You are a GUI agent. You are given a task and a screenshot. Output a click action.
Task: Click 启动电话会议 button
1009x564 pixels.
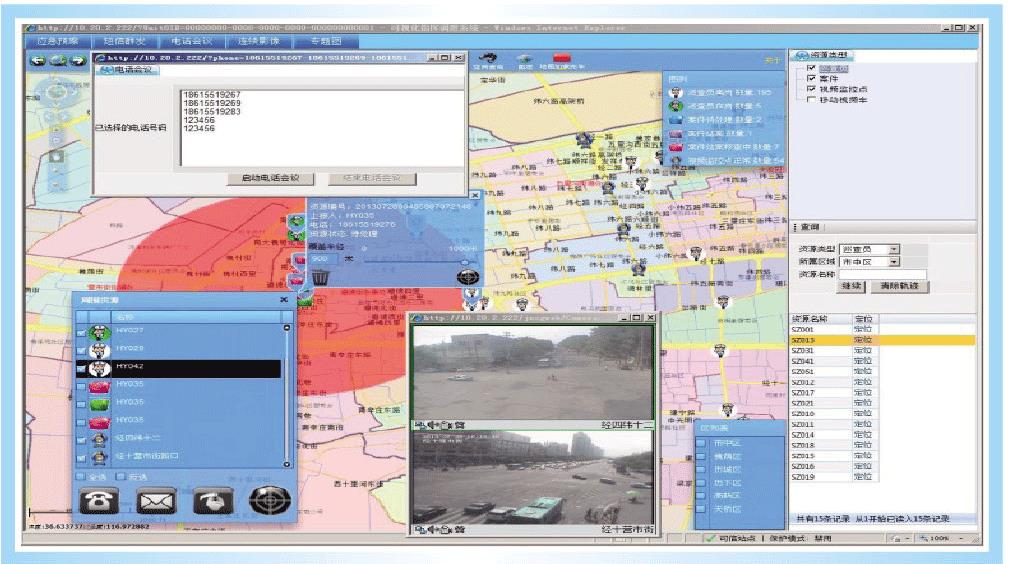click(270, 178)
